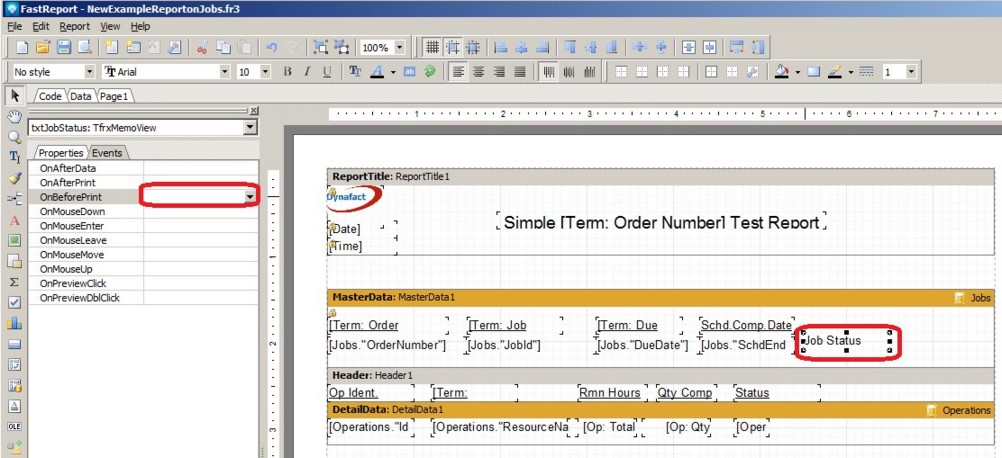Select the OLE object tool
The width and height of the screenshot is (1002, 458).
coord(14,427)
